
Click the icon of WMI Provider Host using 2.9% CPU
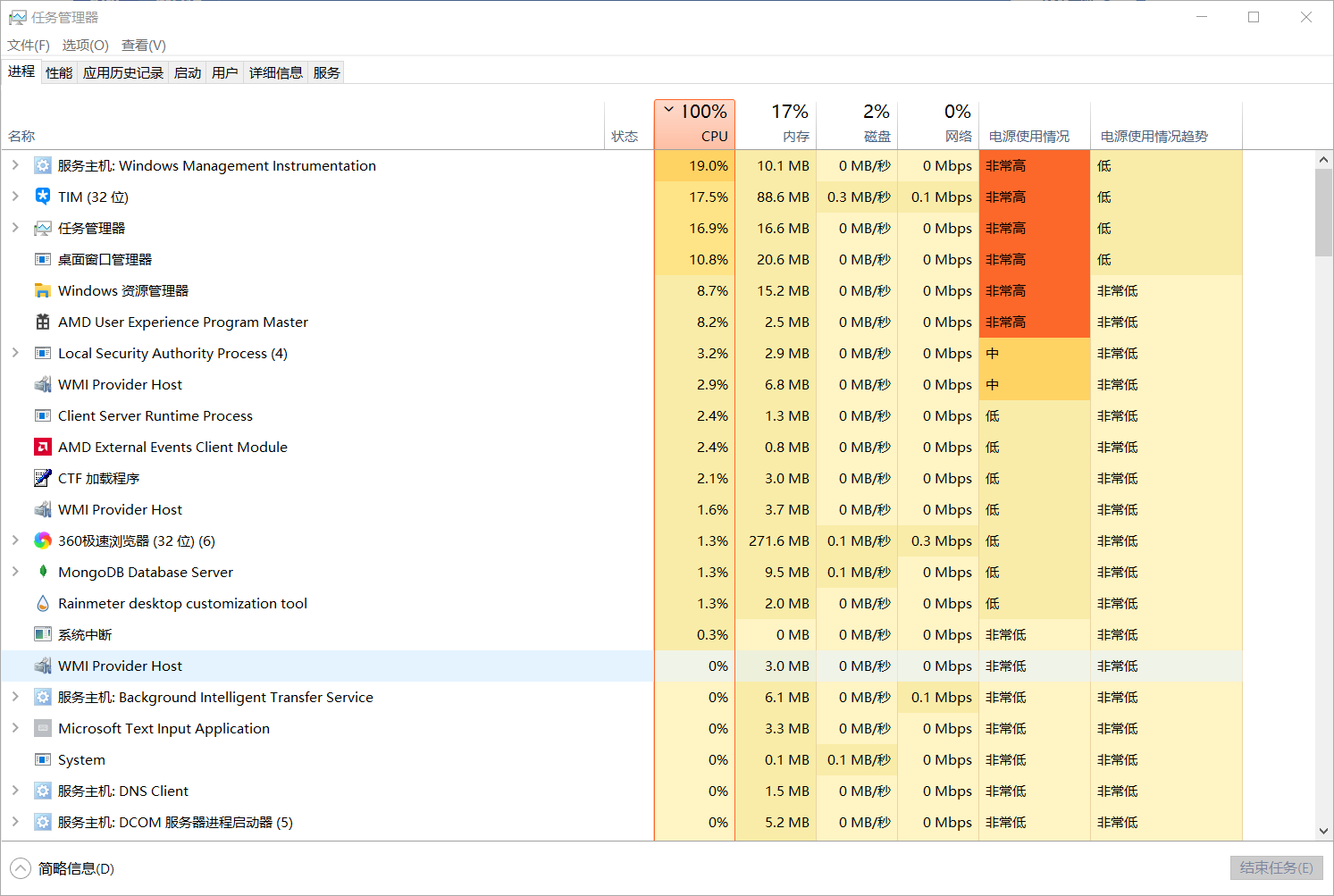click(x=43, y=384)
